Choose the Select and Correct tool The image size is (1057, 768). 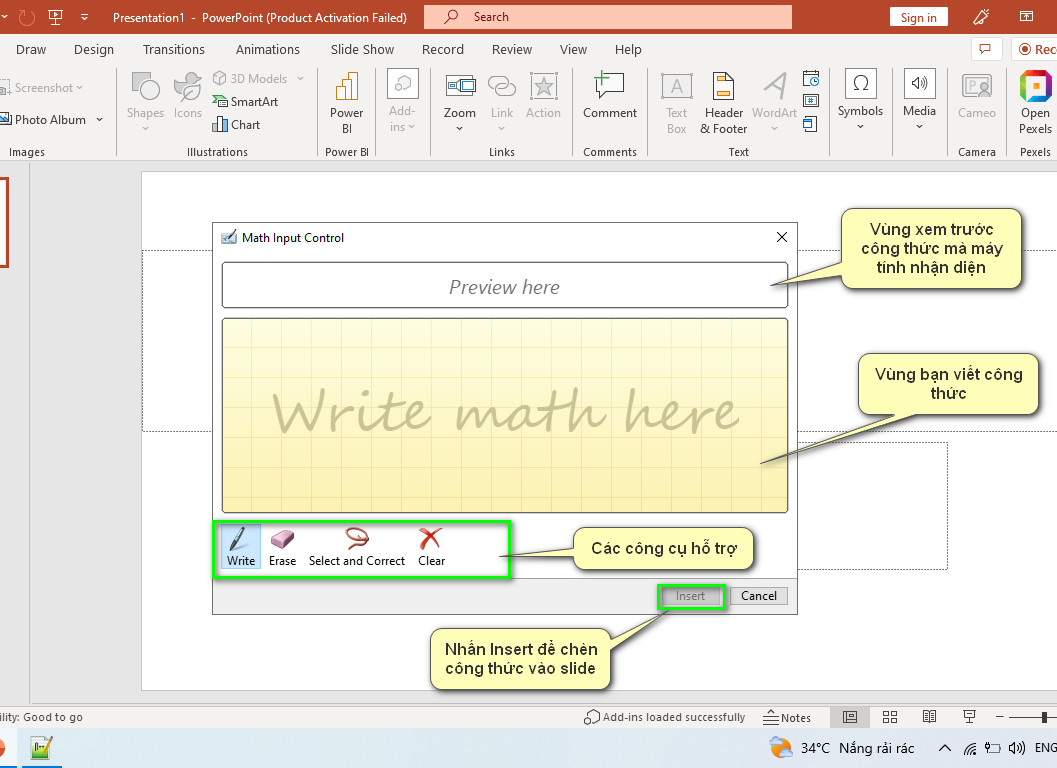357,547
